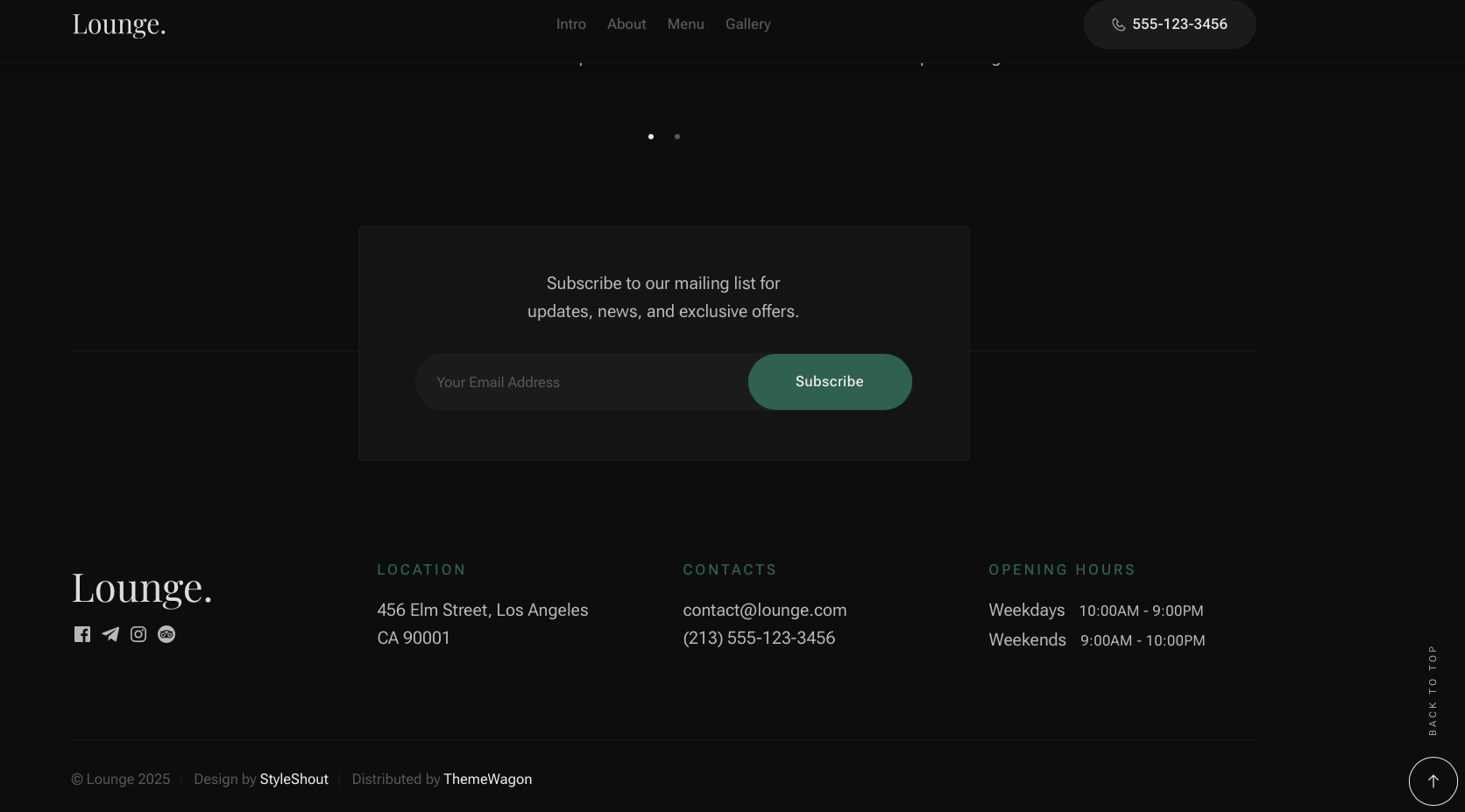Viewport: 1465px width, 812px height.
Task: Click the large footer Lounge logo
Action: coord(142,588)
